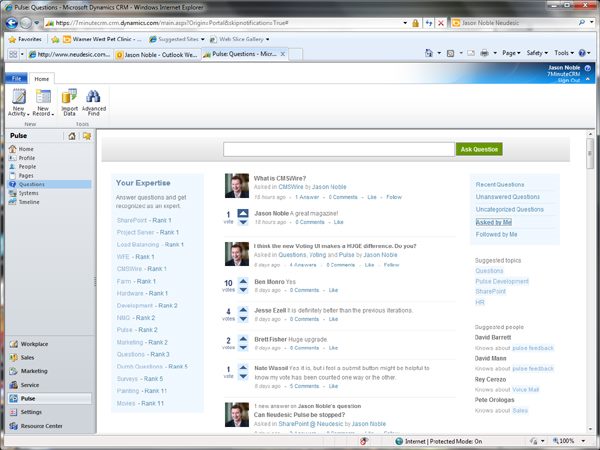Click the question text input field
This screenshot has width=600, height=450.
(339, 149)
